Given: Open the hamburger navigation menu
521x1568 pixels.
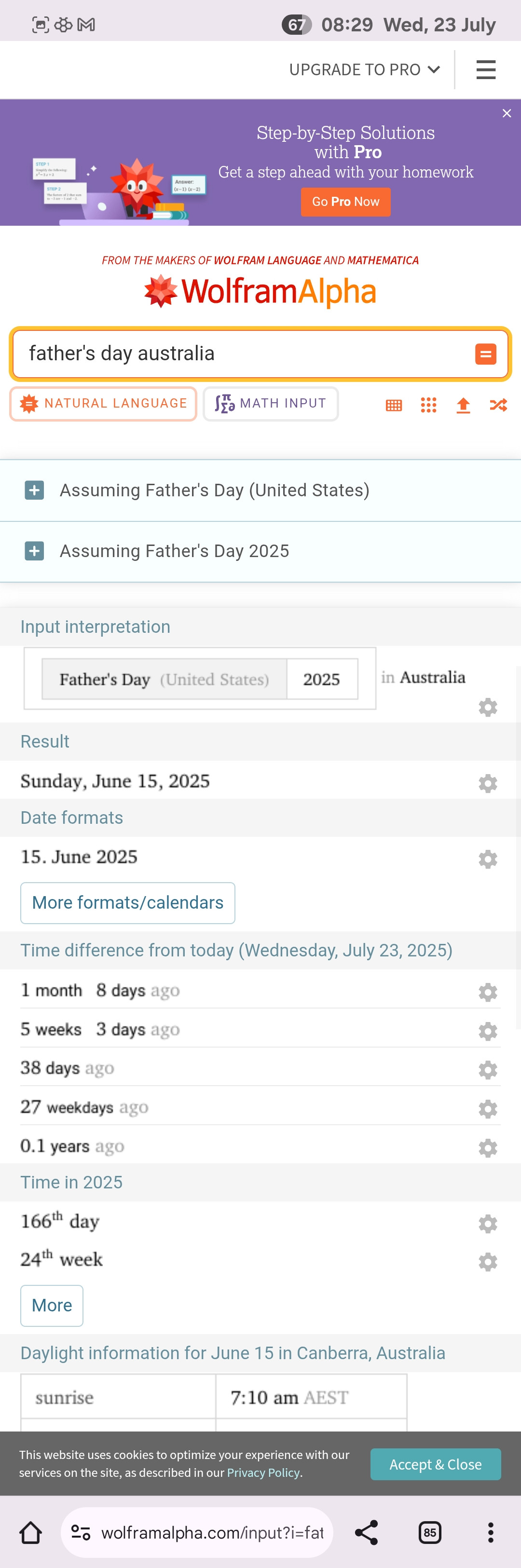Looking at the screenshot, I should coord(485,69).
